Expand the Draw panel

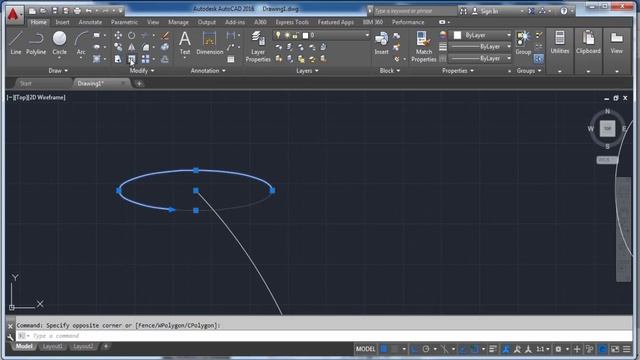pyautogui.click(x=58, y=71)
